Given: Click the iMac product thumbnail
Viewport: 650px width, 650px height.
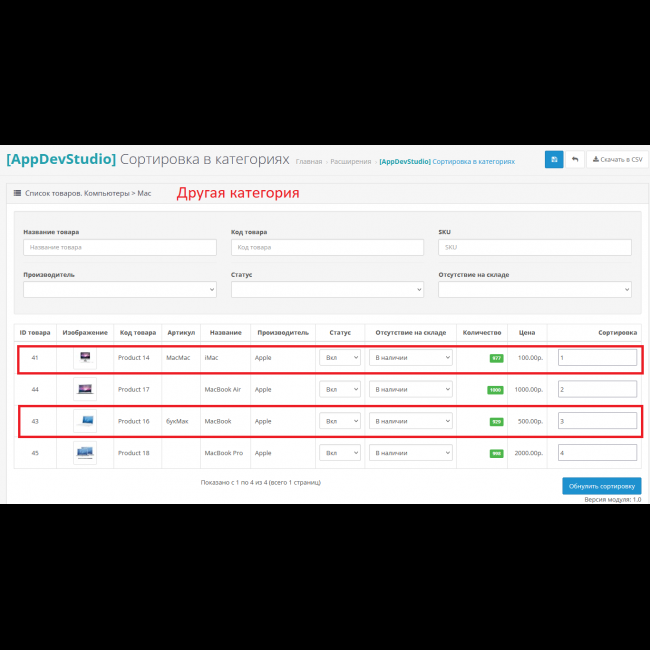Looking at the screenshot, I should [85, 357].
